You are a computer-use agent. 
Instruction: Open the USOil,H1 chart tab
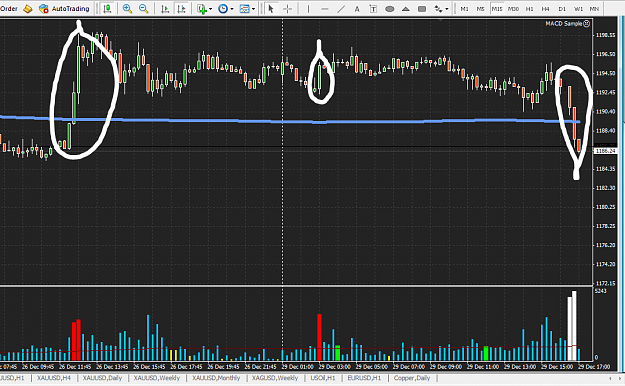(x=323, y=378)
